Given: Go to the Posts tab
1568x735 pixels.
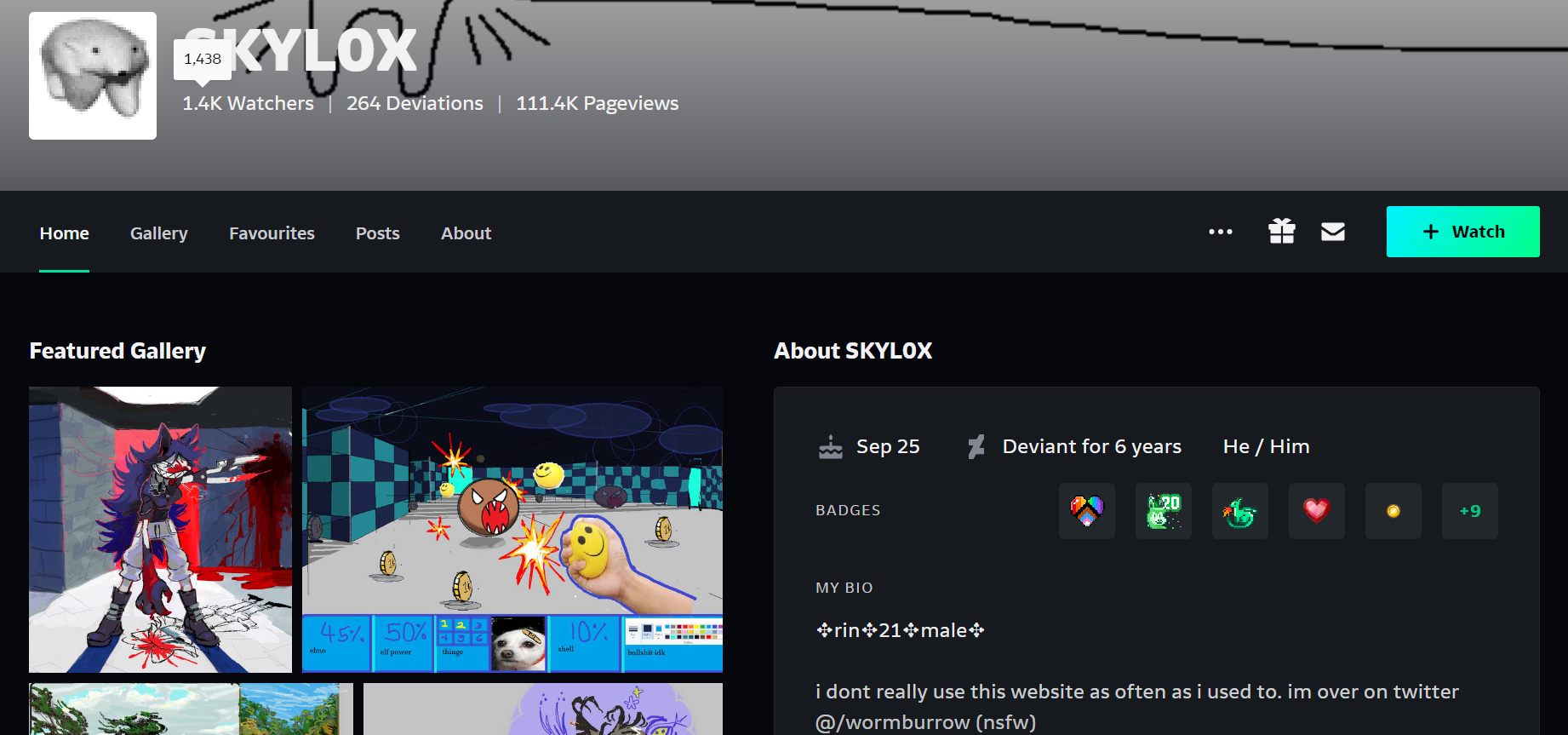Looking at the screenshot, I should coord(378,233).
